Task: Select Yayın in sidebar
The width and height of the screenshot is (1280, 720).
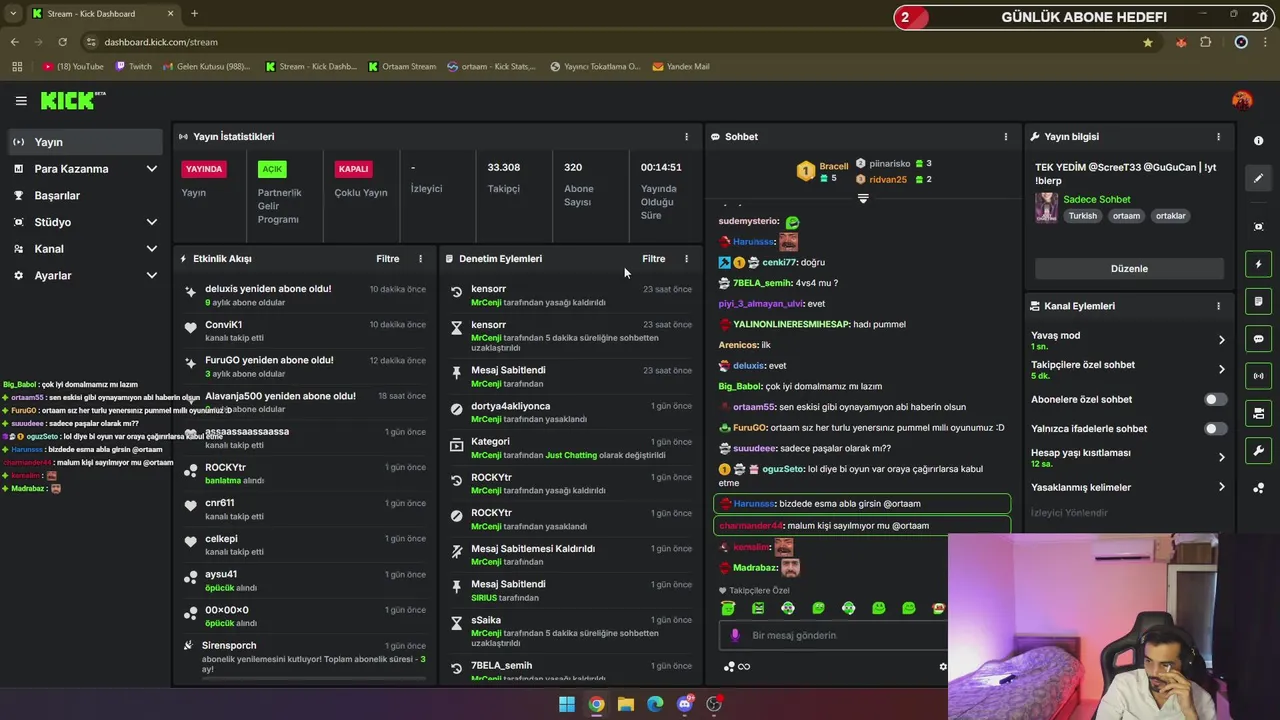Action: (85, 142)
